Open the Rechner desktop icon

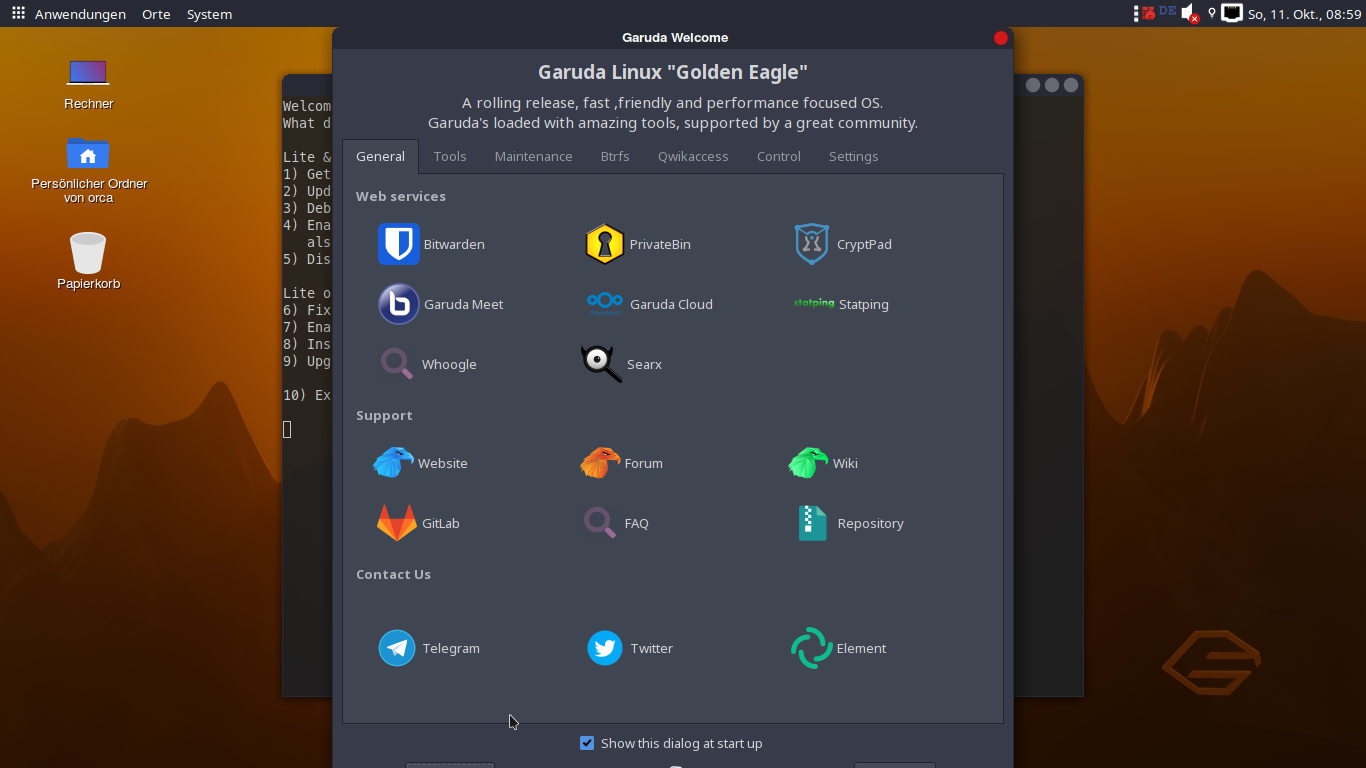(88, 82)
